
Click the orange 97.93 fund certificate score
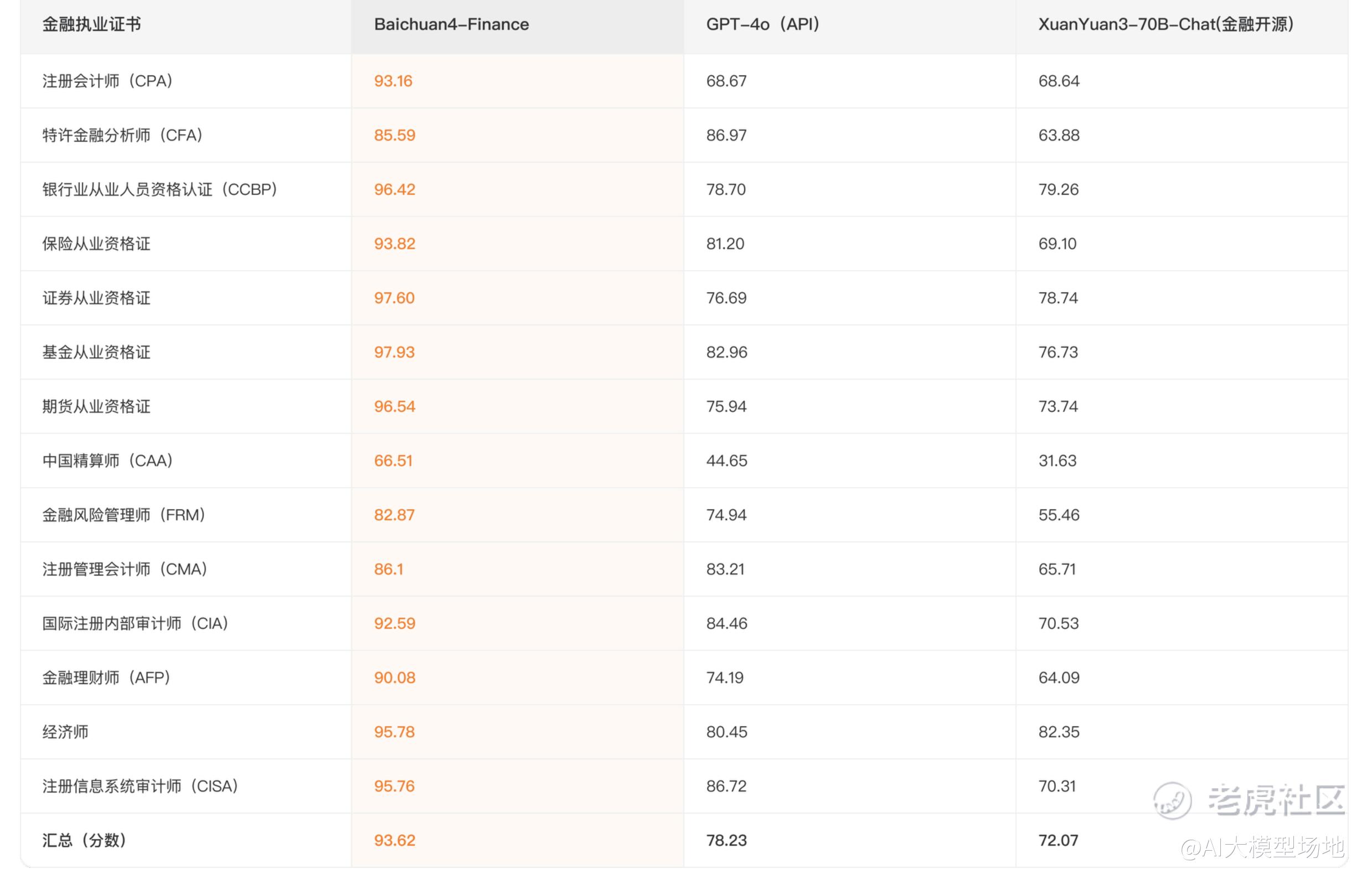click(394, 352)
